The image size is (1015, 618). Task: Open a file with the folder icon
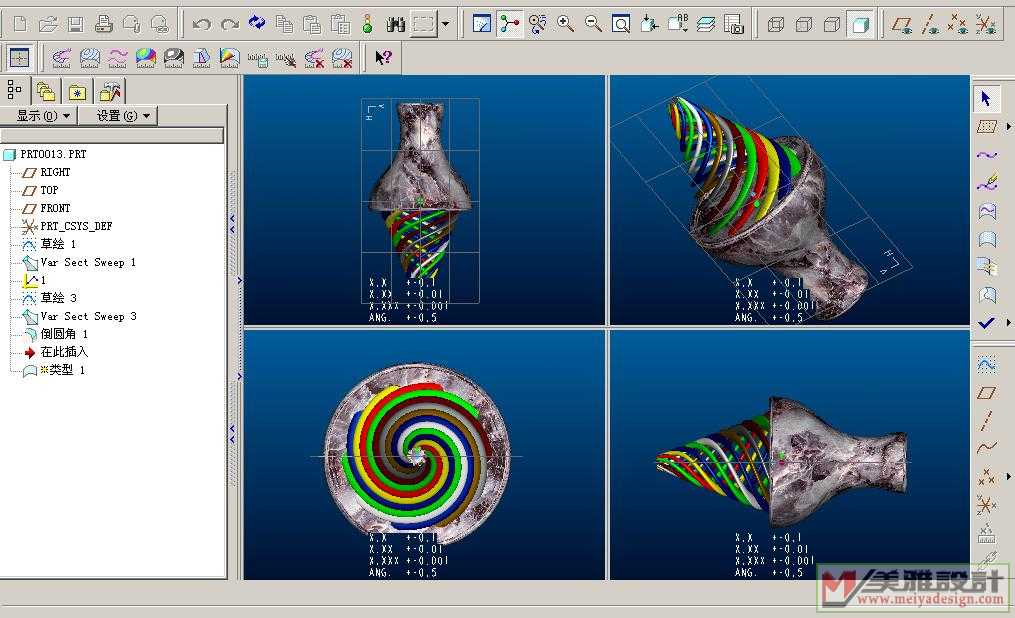pyautogui.click(x=48, y=25)
